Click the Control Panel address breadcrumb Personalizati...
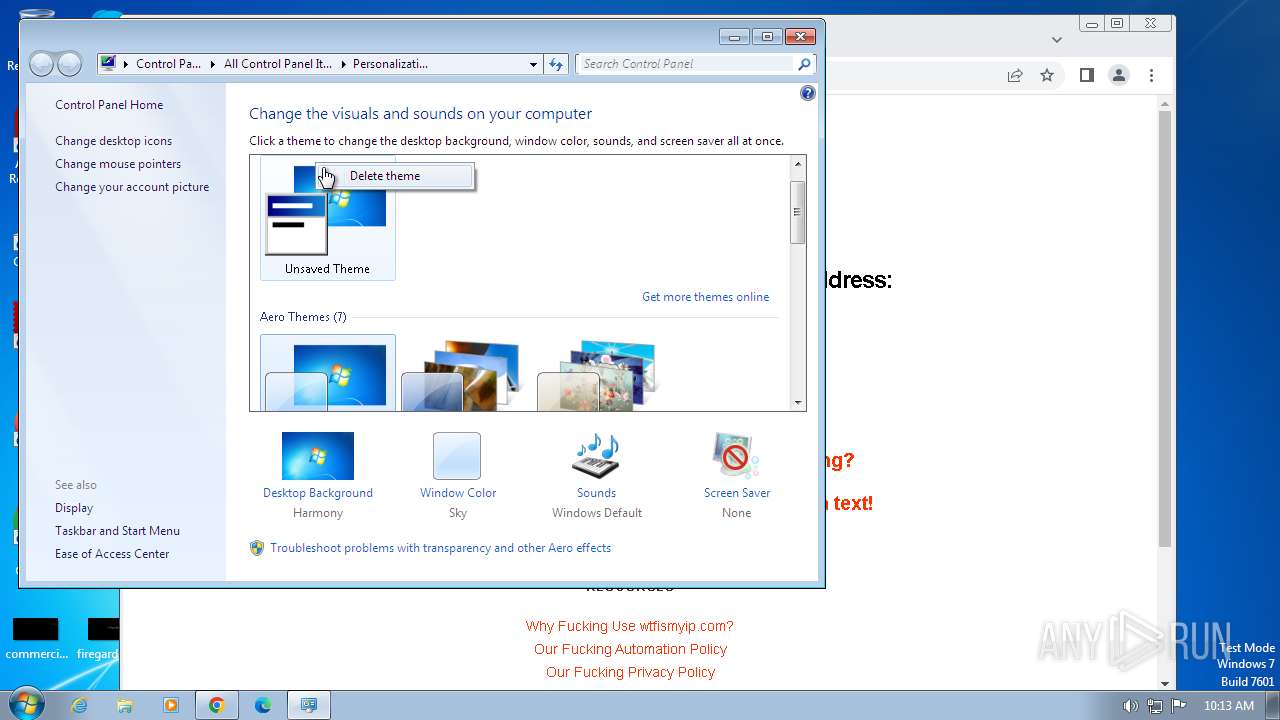The image size is (1280, 720). click(390, 64)
